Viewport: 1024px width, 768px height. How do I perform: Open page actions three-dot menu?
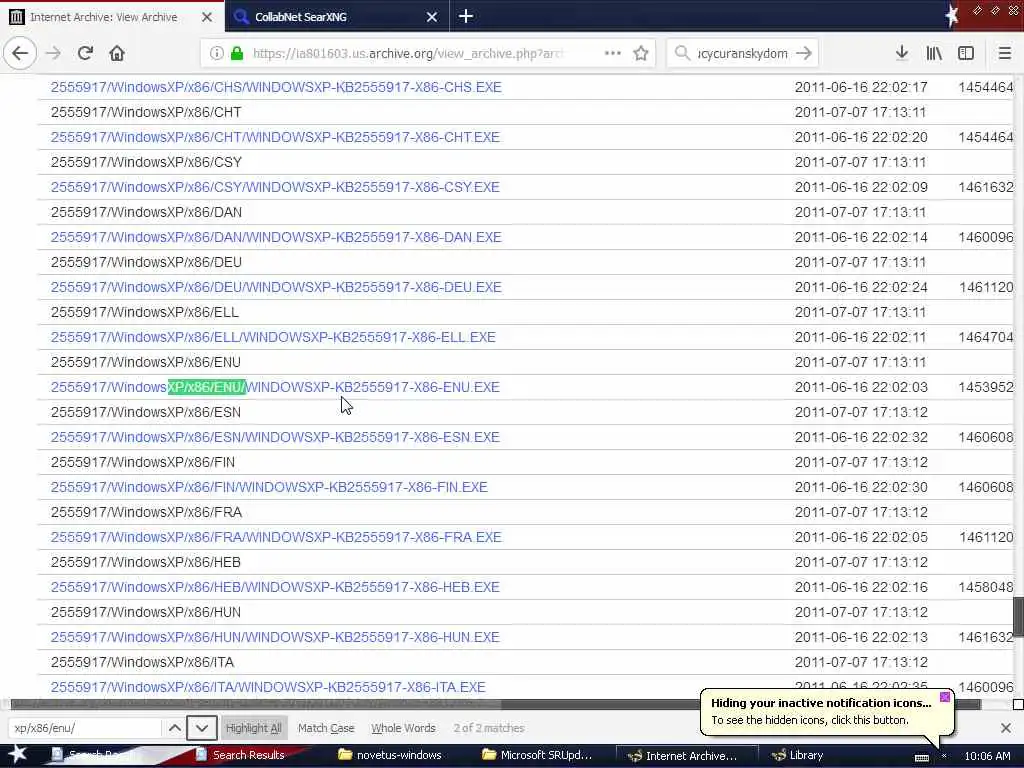coord(613,53)
